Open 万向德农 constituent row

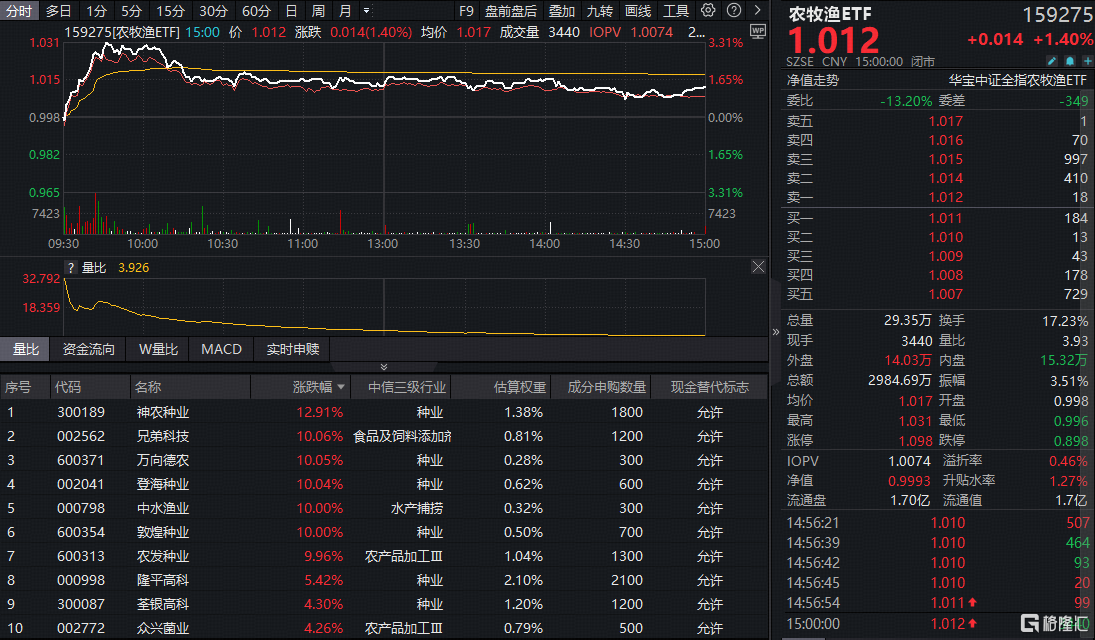tap(384, 460)
